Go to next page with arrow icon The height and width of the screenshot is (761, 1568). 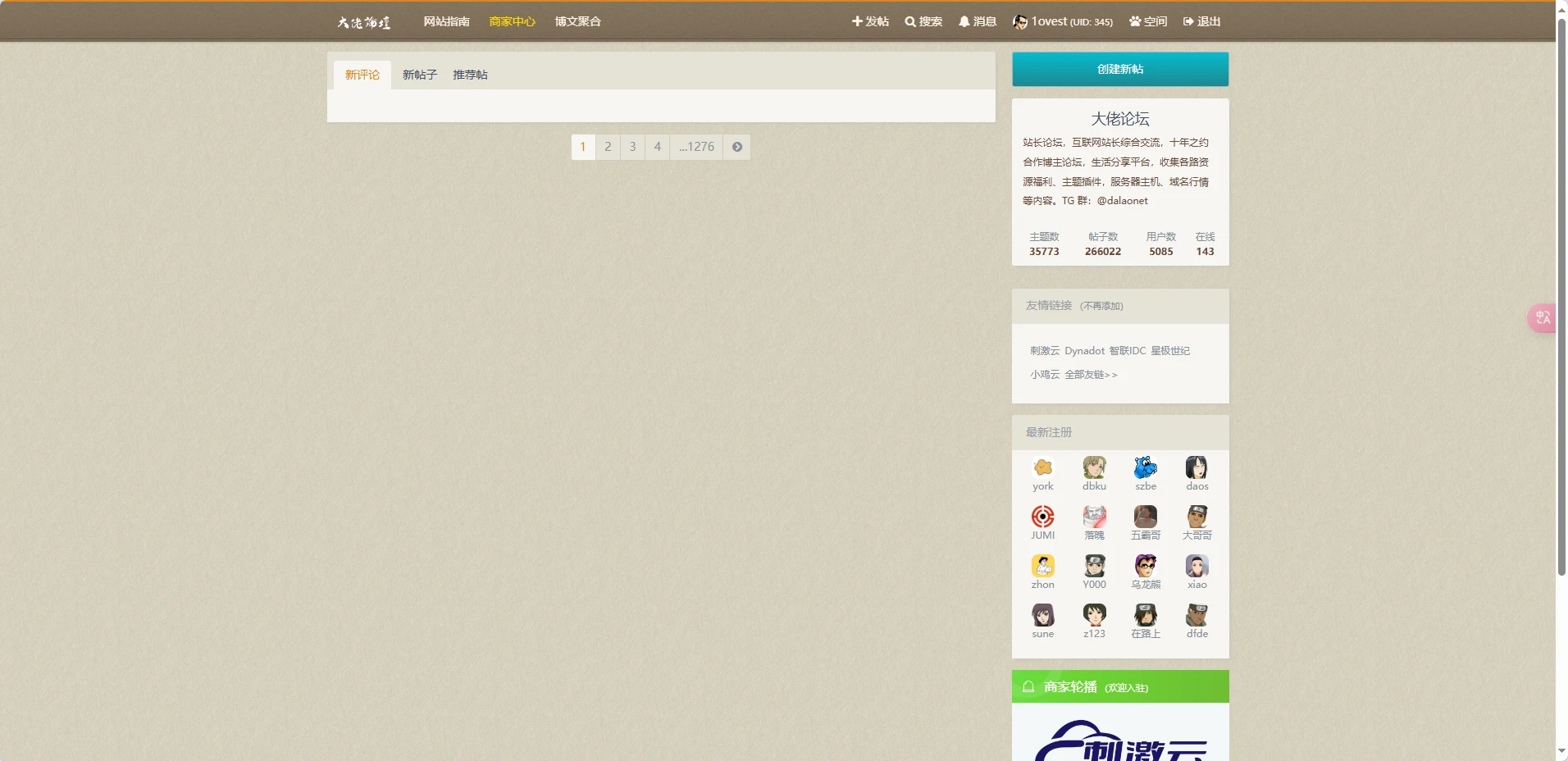[736, 147]
